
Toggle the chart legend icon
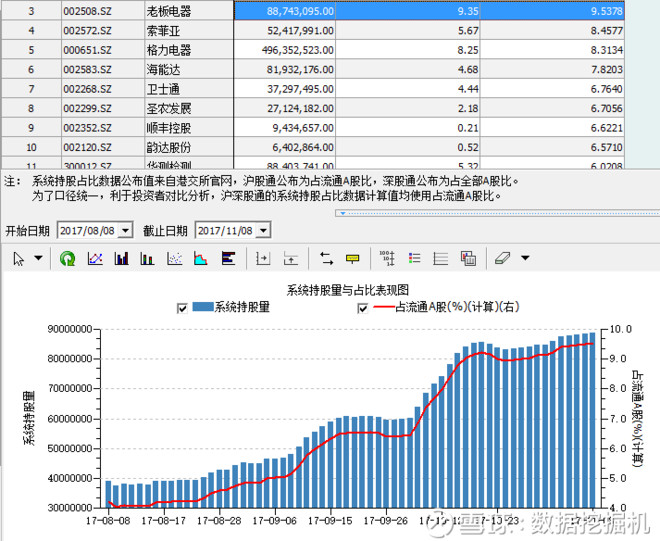coord(414,258)
